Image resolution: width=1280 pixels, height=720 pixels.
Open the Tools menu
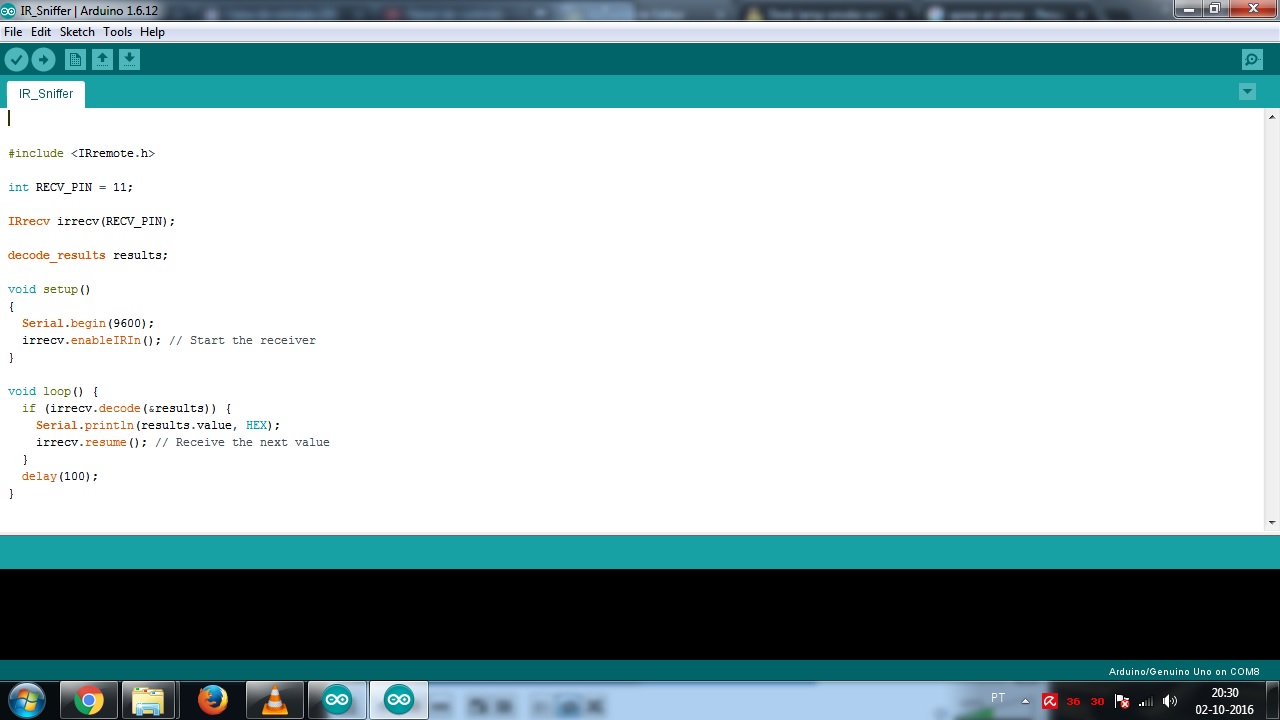117,32
